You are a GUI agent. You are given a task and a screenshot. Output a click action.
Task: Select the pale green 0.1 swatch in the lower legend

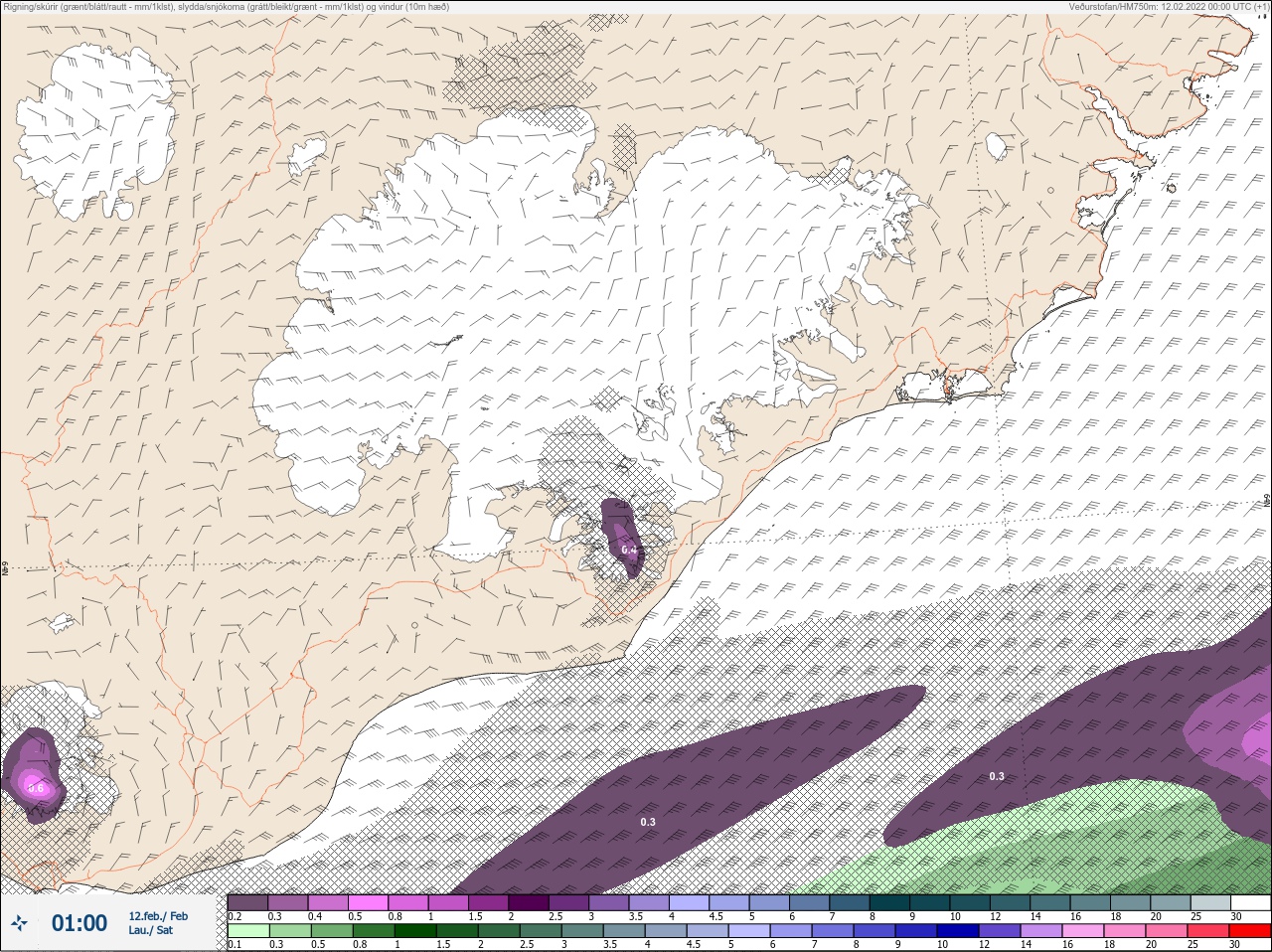[x=247, y=931]
